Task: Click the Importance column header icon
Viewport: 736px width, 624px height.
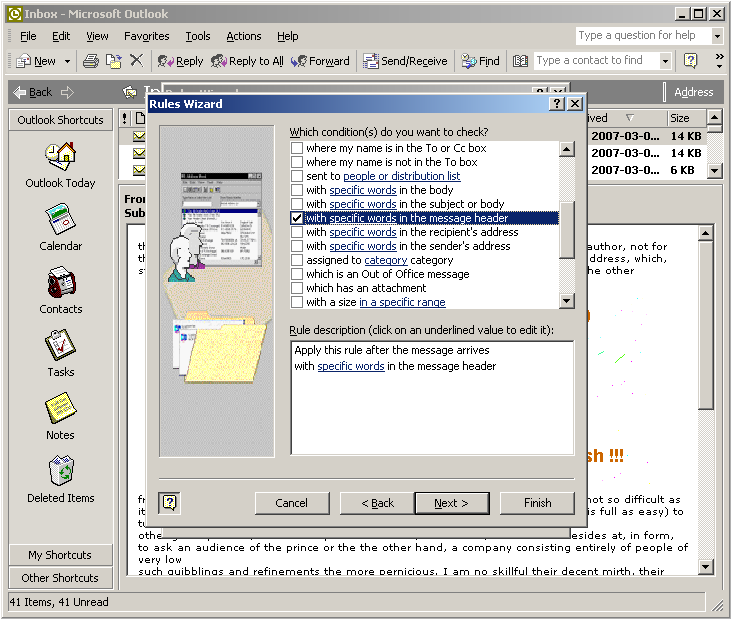Action: tap(125, 119)
